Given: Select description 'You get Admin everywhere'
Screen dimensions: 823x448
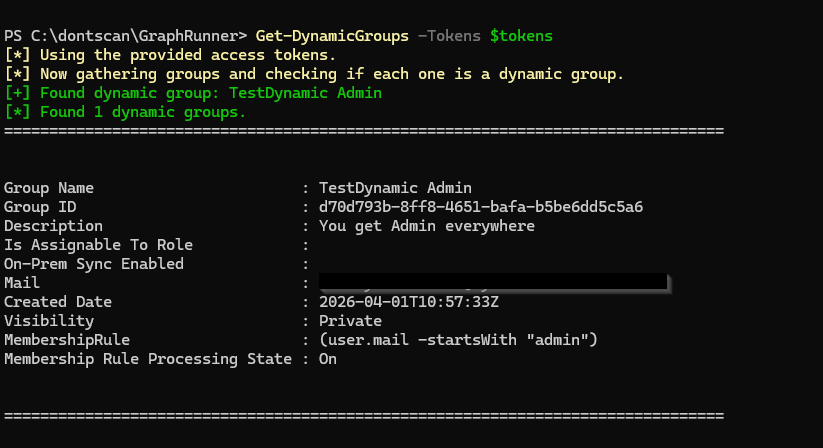Looking at the screenshot, I should pos(427,226).
